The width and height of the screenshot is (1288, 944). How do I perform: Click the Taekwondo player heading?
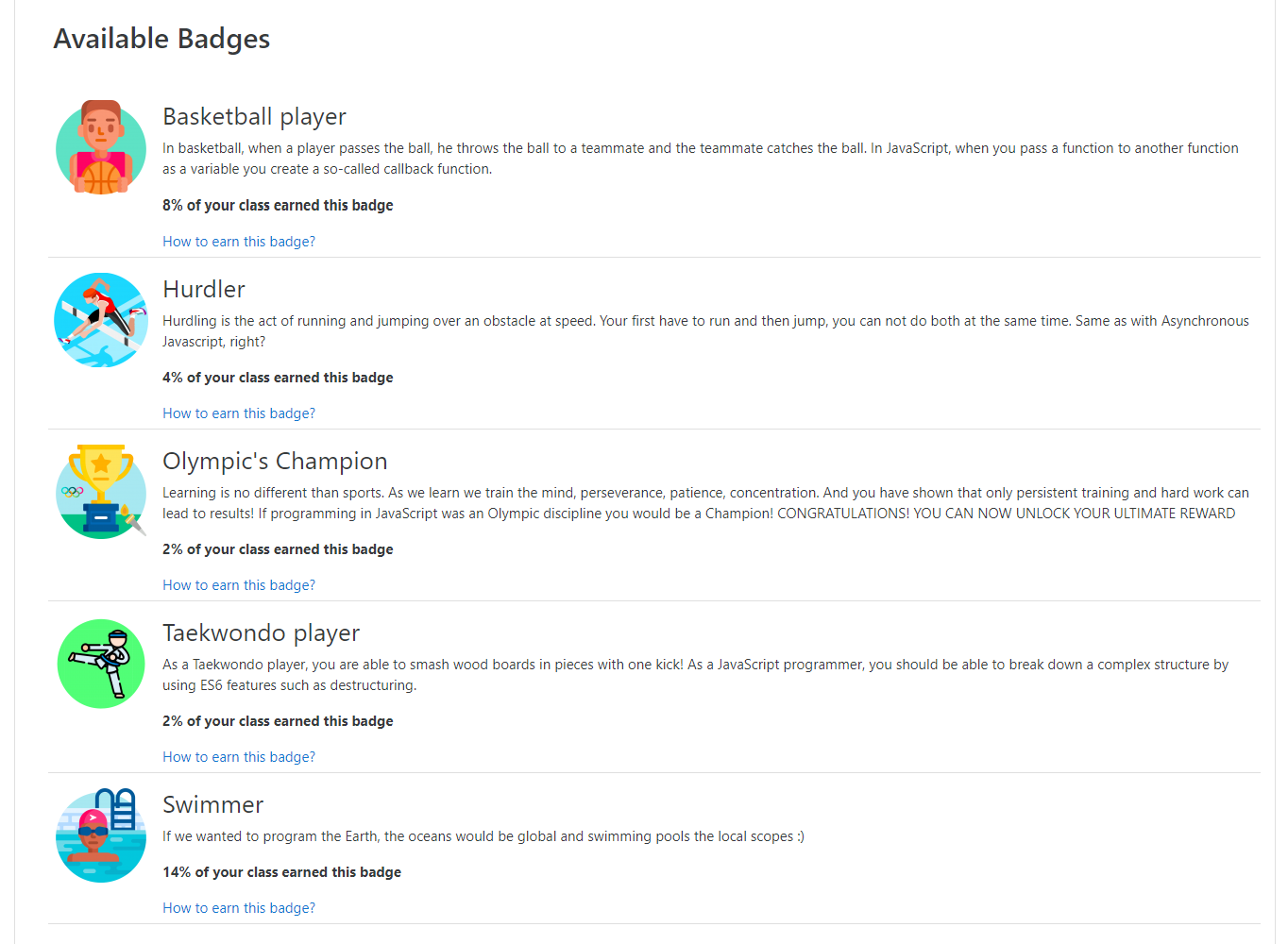click(x=262, y=632)
